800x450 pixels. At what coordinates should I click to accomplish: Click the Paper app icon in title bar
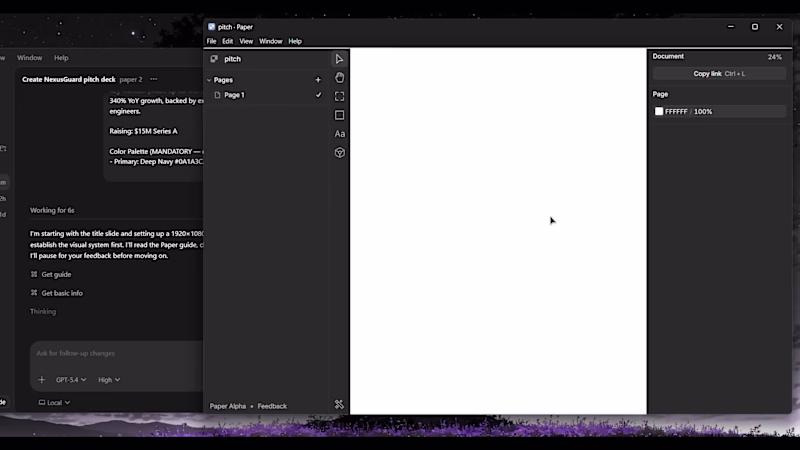click(211, 27)
